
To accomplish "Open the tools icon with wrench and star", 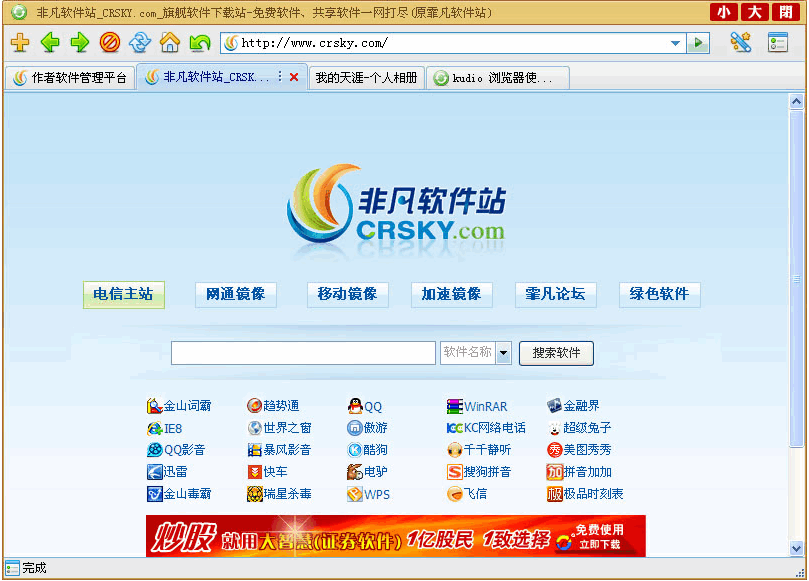I will (740, 42).
